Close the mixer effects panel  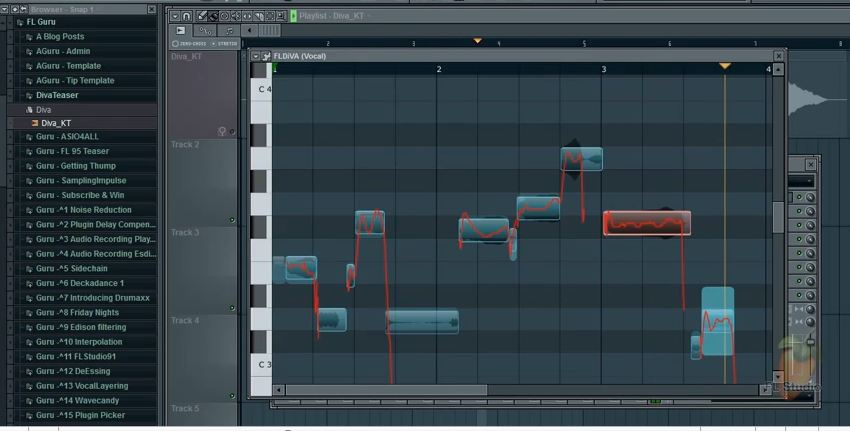(810, 164)
